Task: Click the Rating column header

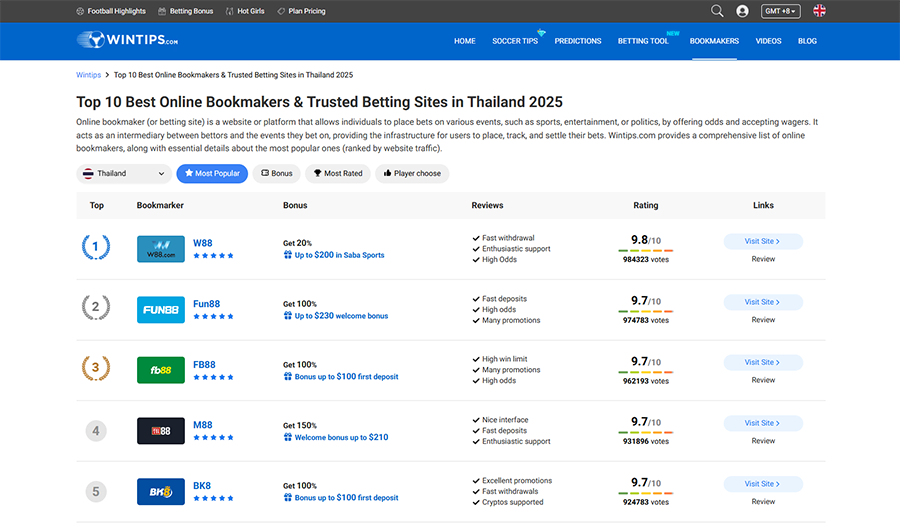Action: point(646,205)
